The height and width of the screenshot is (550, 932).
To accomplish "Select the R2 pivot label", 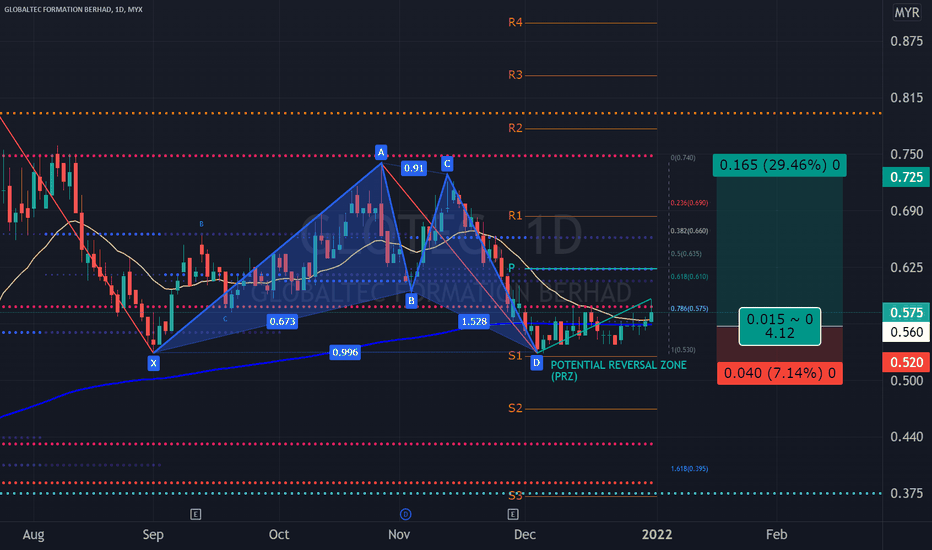I will 515,128.
